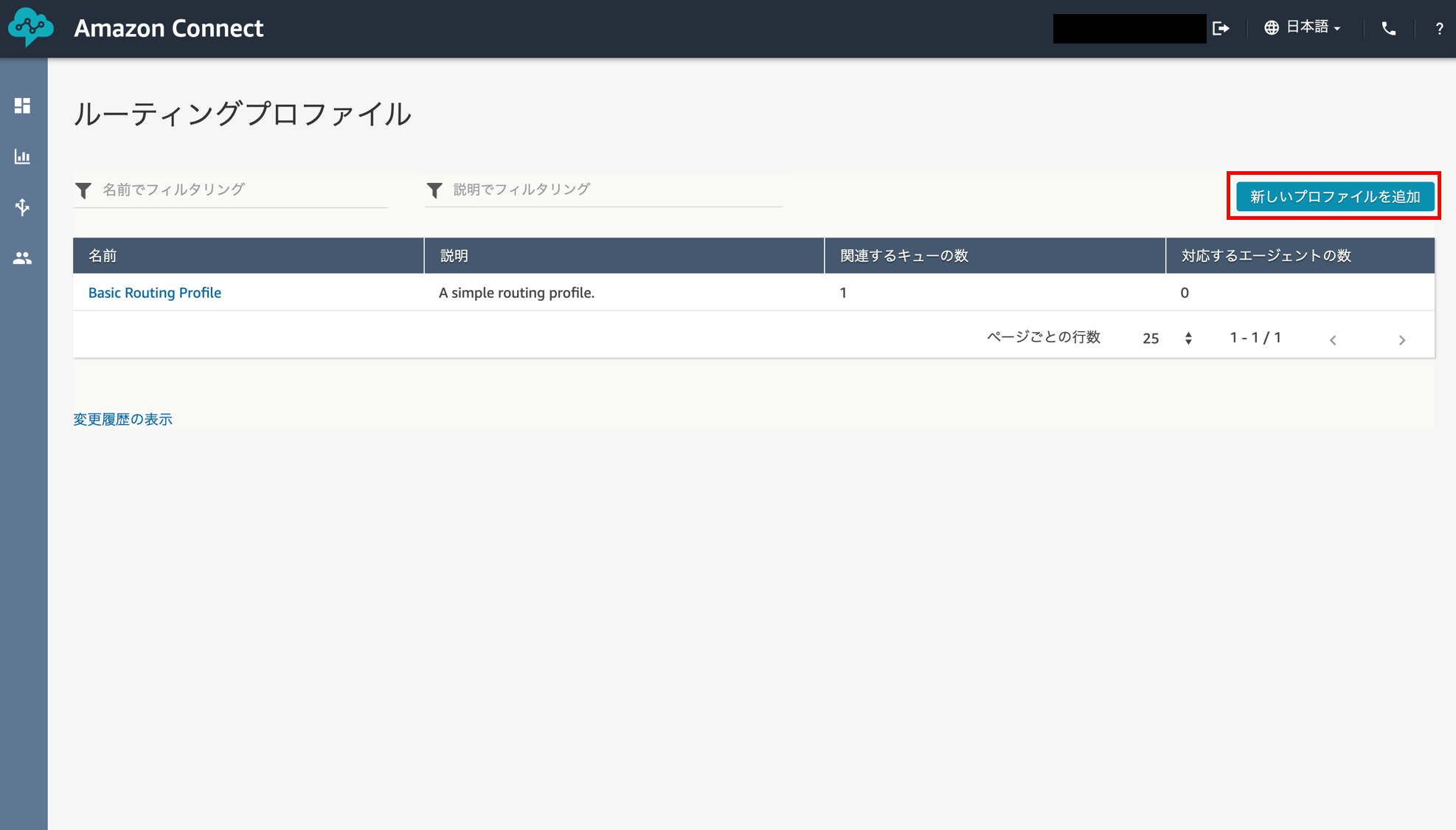The height and width of the screenshot is (830, 1456).
Task: Click the Amazon Connect cloud logo
Action: pyautogui.click(x=30, y=27)
